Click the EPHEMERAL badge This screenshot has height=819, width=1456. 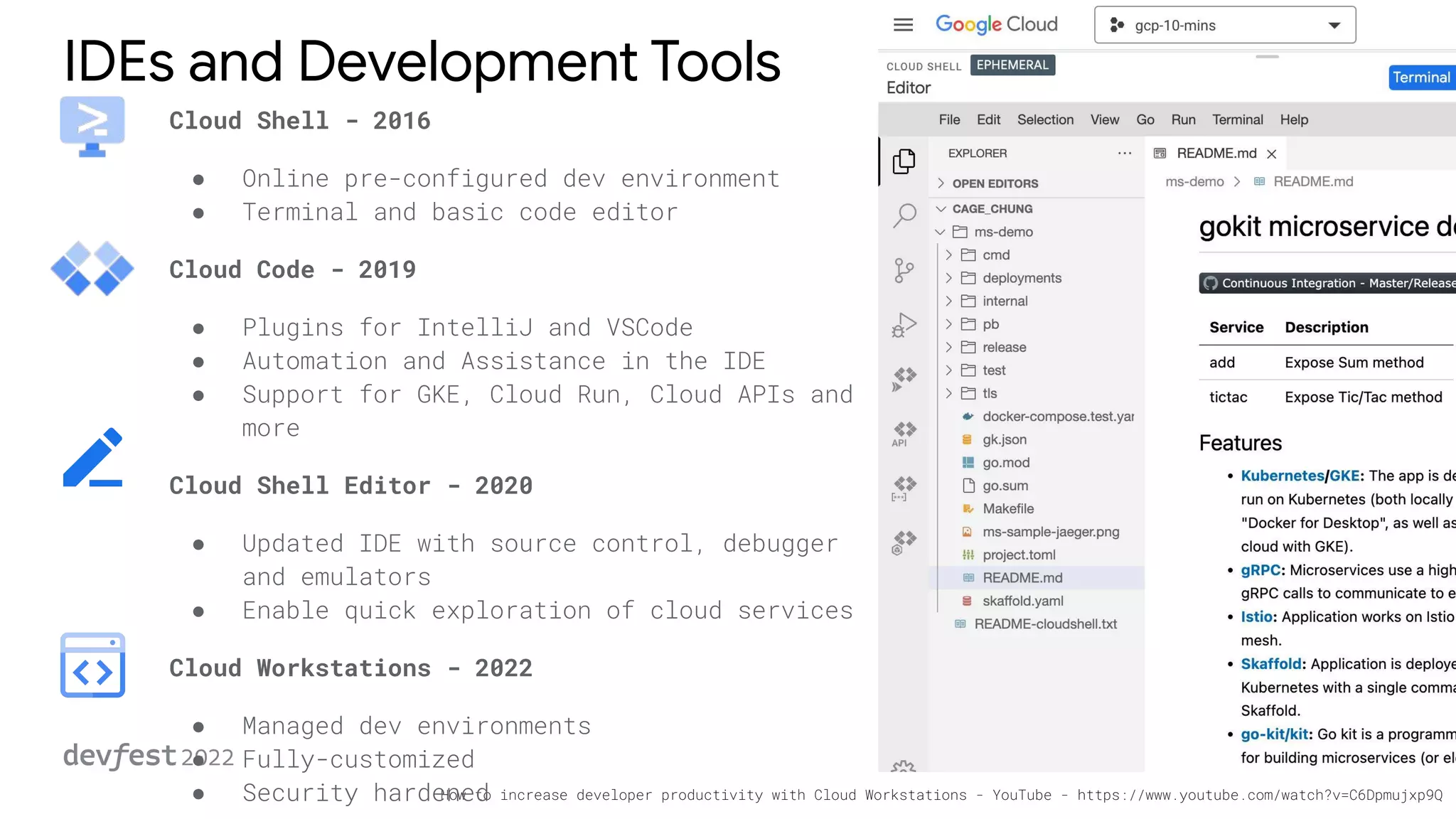[1012, 65]
